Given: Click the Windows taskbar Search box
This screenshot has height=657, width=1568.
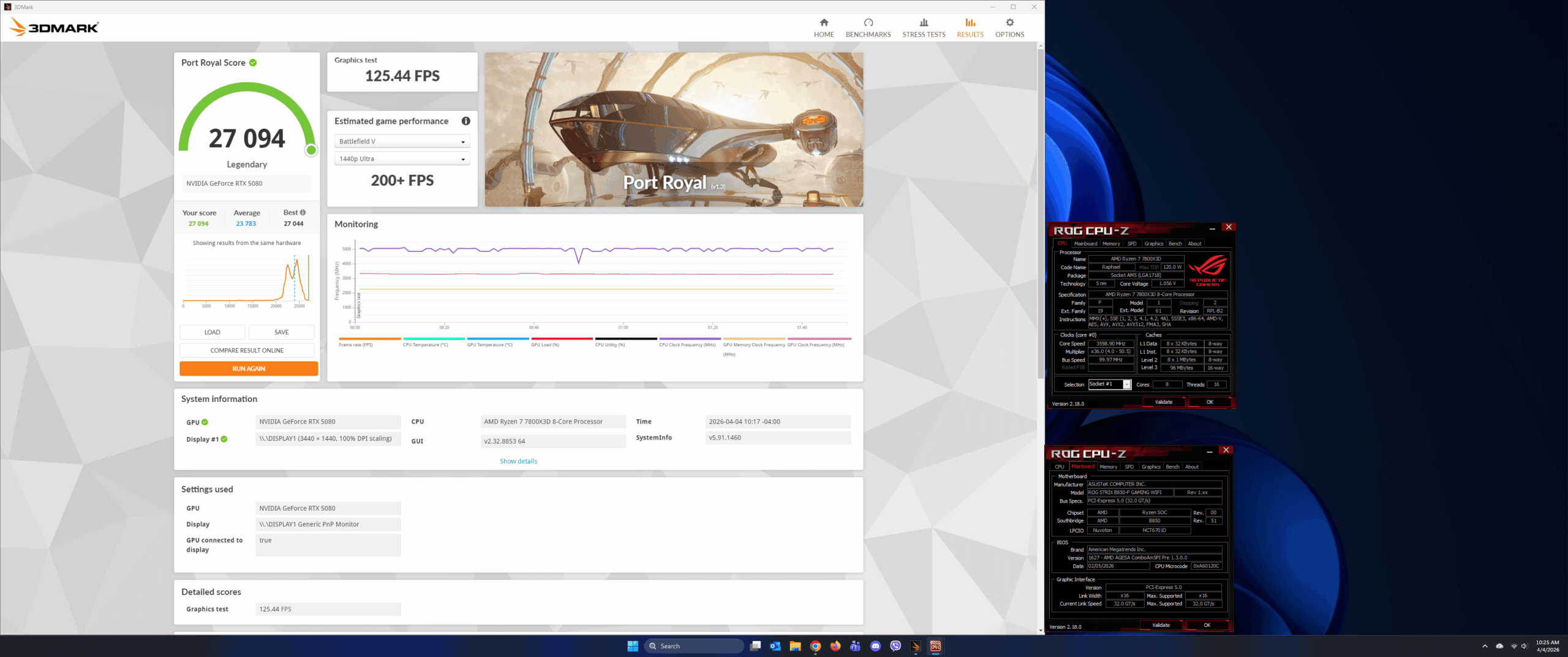Looking at the screenshot, I should pos(694,646).
